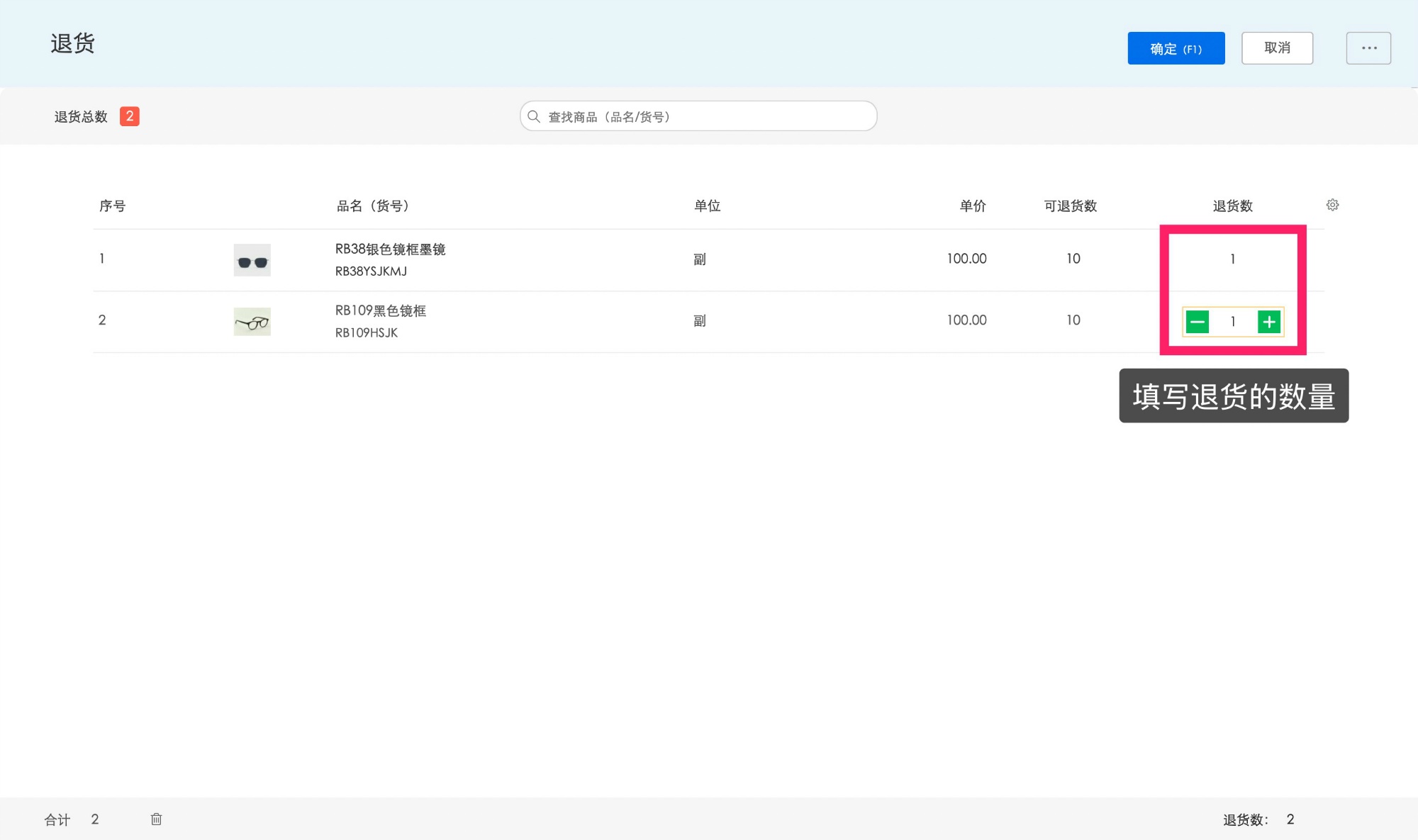Click the 品名（货号）column header

372,206
